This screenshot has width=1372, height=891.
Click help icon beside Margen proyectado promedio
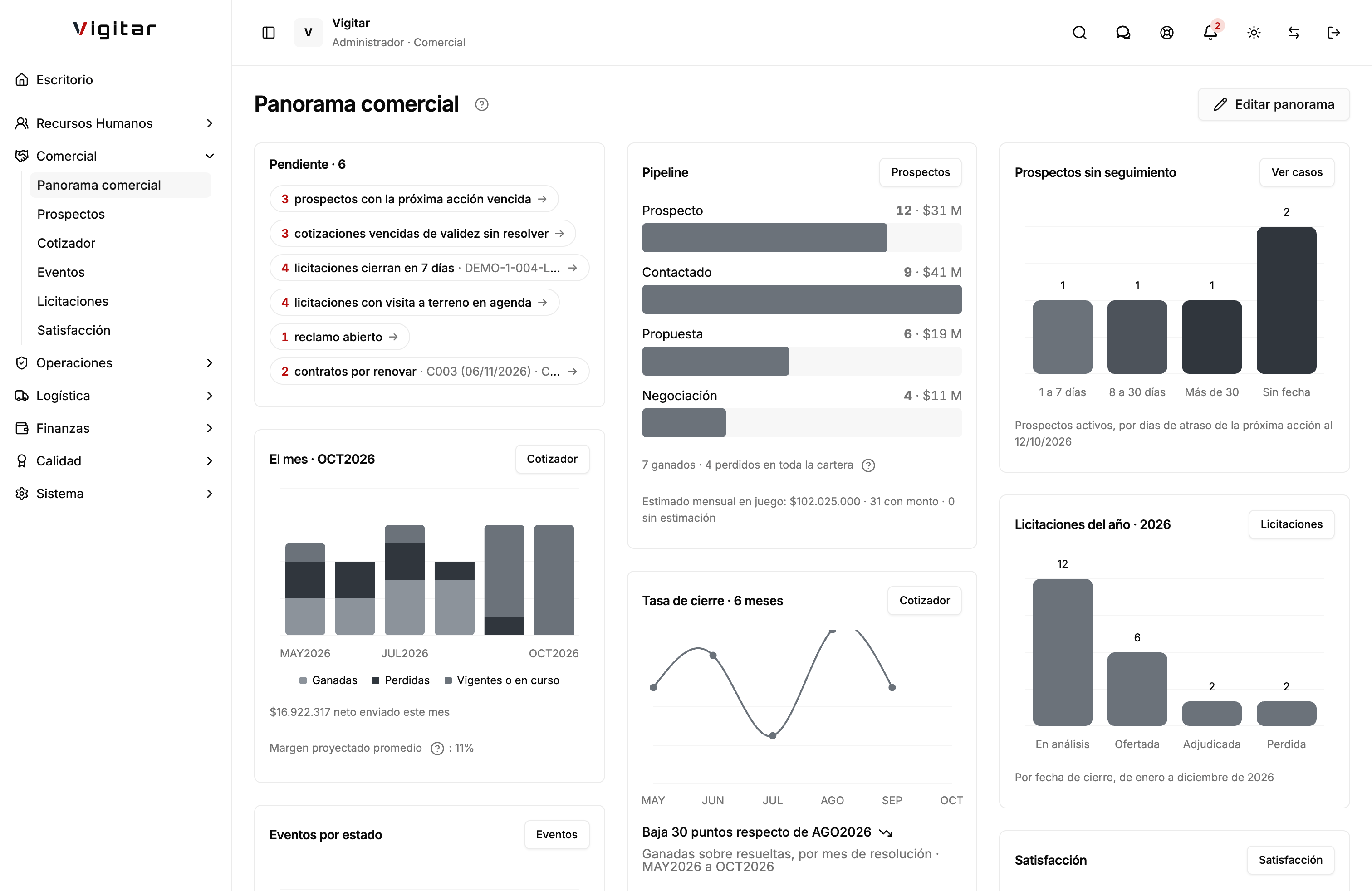point(437,748)
